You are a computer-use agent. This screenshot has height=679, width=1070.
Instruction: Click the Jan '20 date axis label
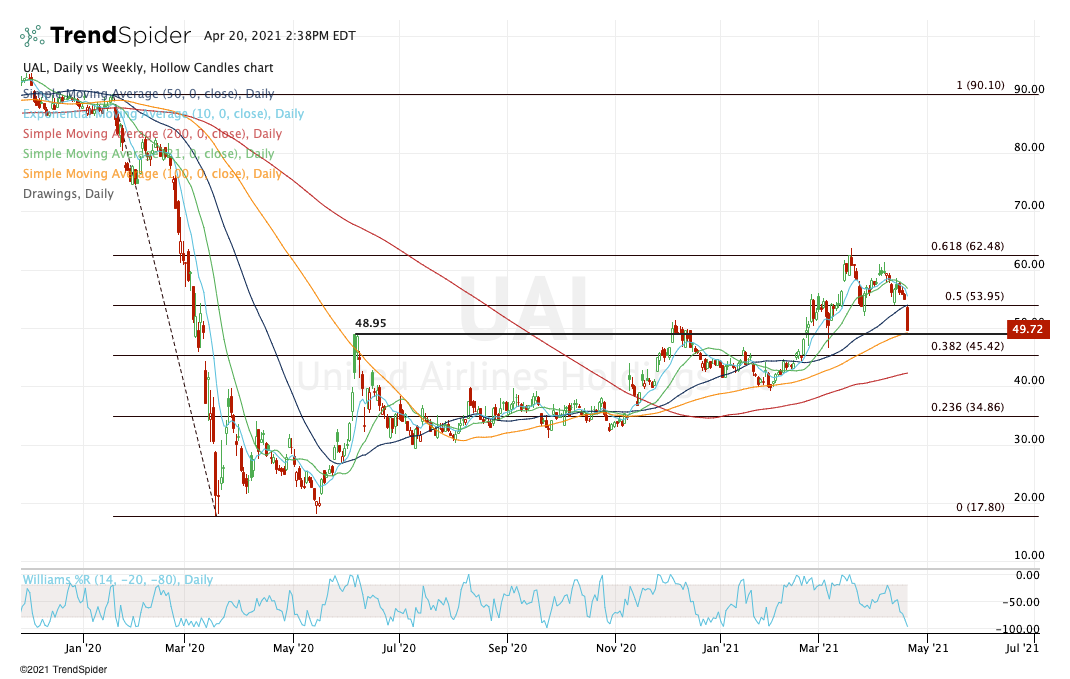tap(83, 648)
